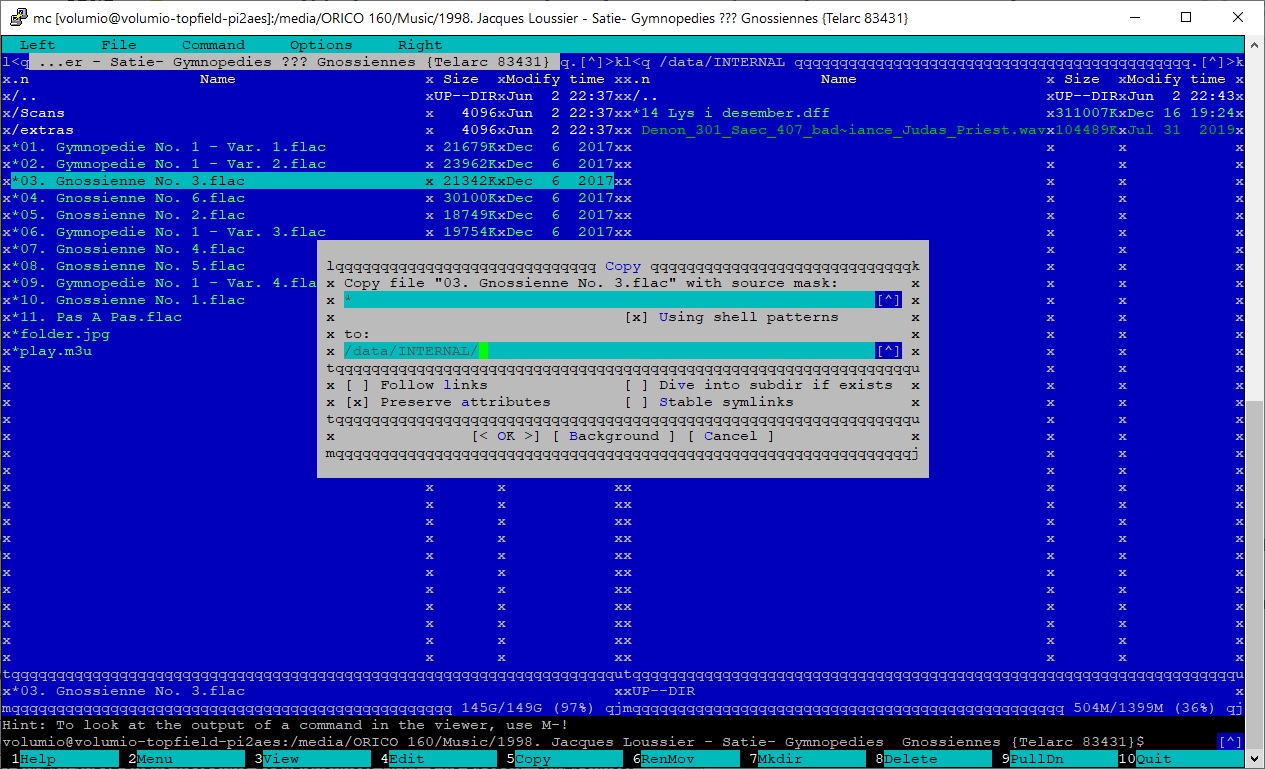Viewport: 1265px width, 769px height.
Task: Click 10 Quit function key
Action: [x=1180, y=759]
